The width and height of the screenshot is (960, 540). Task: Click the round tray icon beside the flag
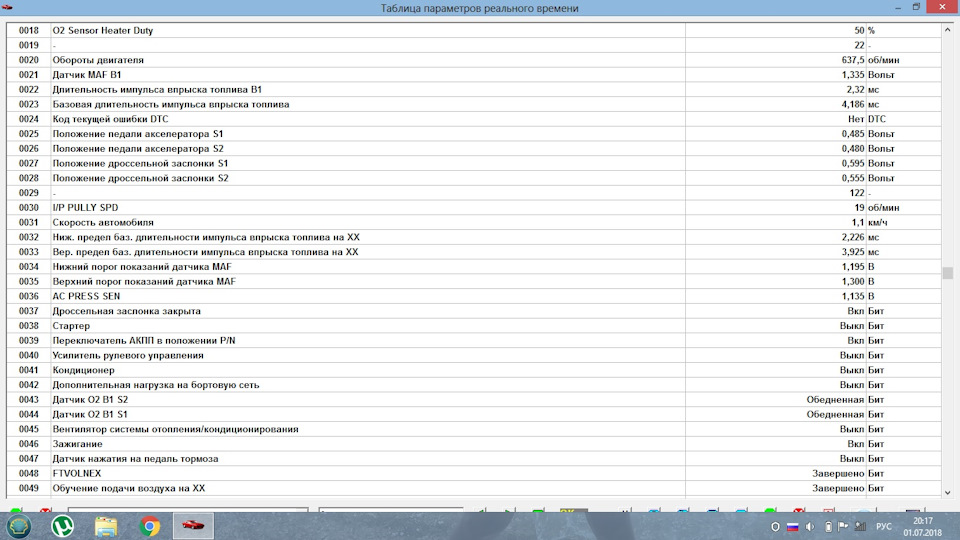pos(775,527)
